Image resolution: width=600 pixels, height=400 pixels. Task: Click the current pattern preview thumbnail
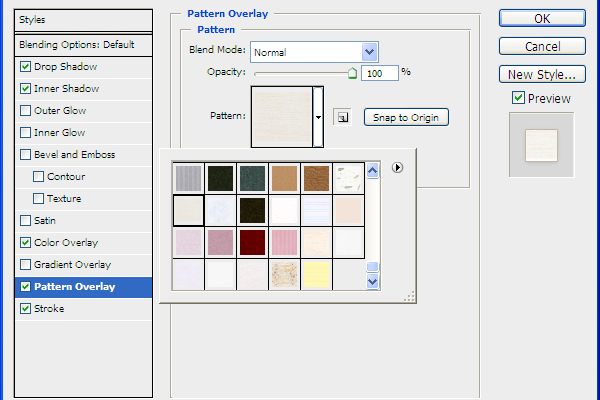282,117
